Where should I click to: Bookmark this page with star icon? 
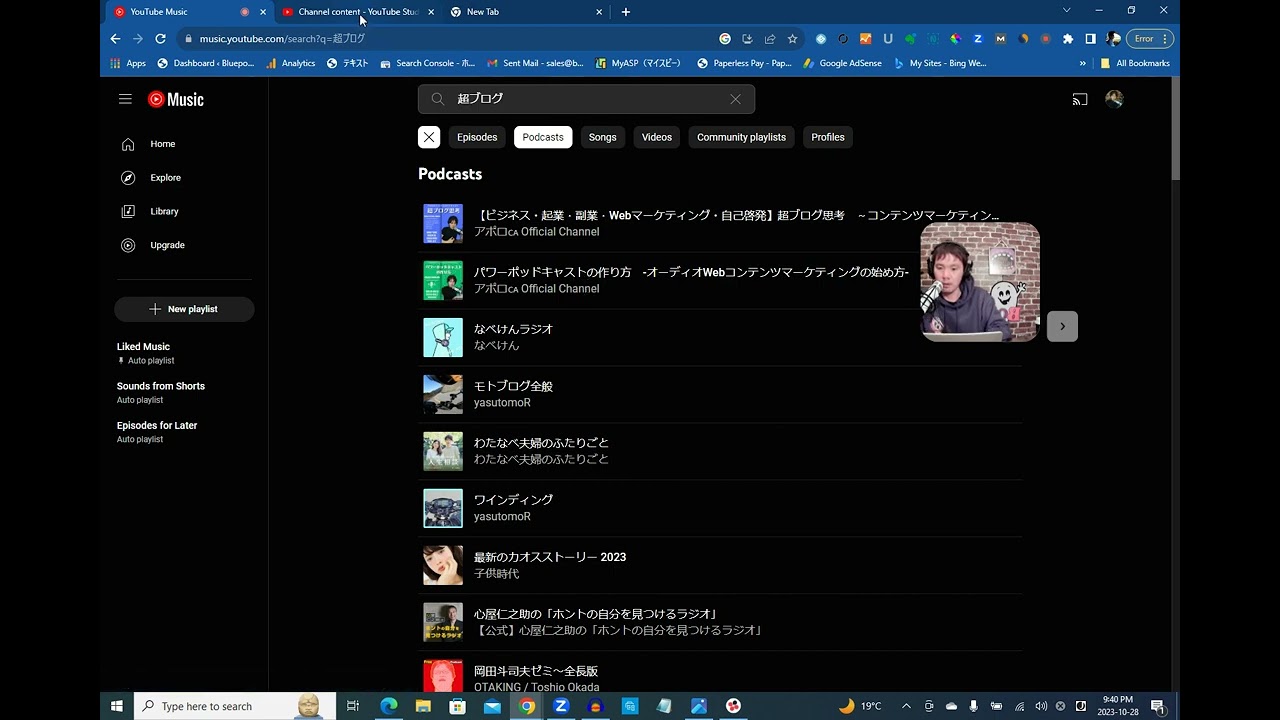[793, 39]
